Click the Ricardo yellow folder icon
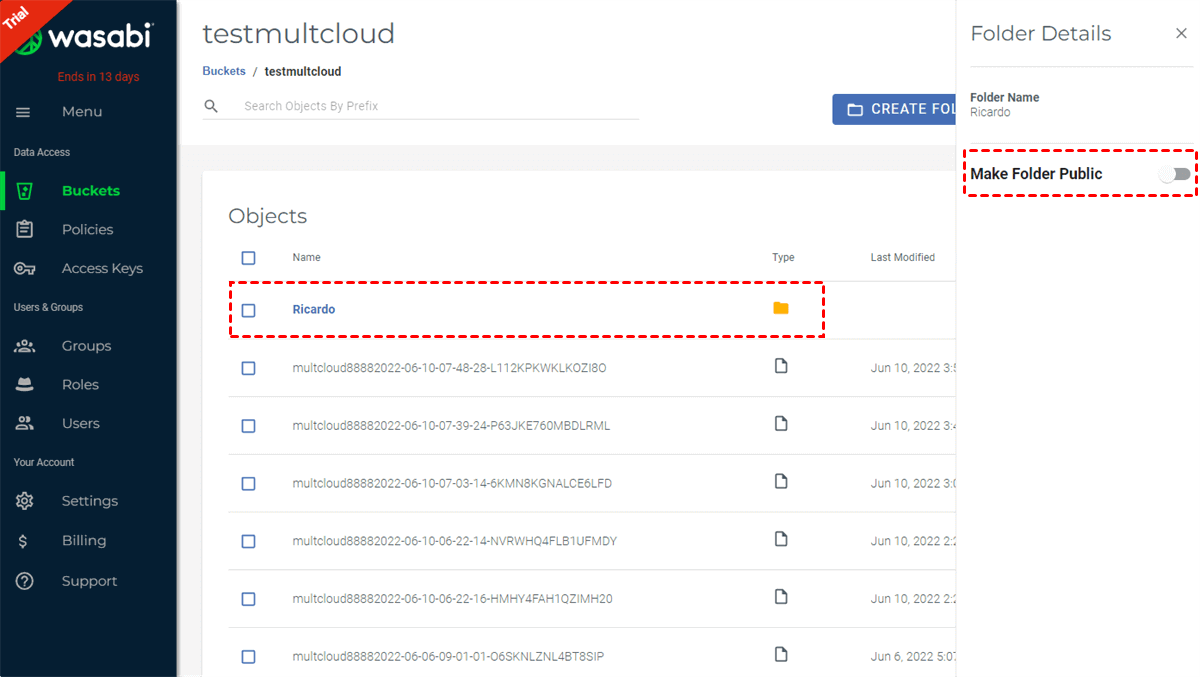The image size is (1200, 677). (x=781, y=308)
